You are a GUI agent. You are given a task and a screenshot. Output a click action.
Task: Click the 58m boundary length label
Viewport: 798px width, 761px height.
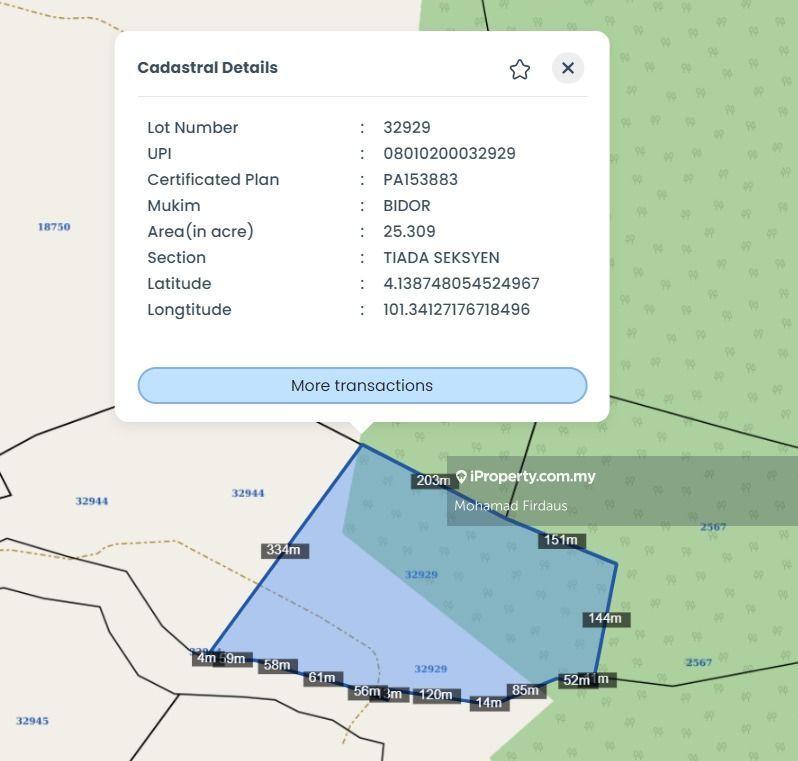point(277,665)
